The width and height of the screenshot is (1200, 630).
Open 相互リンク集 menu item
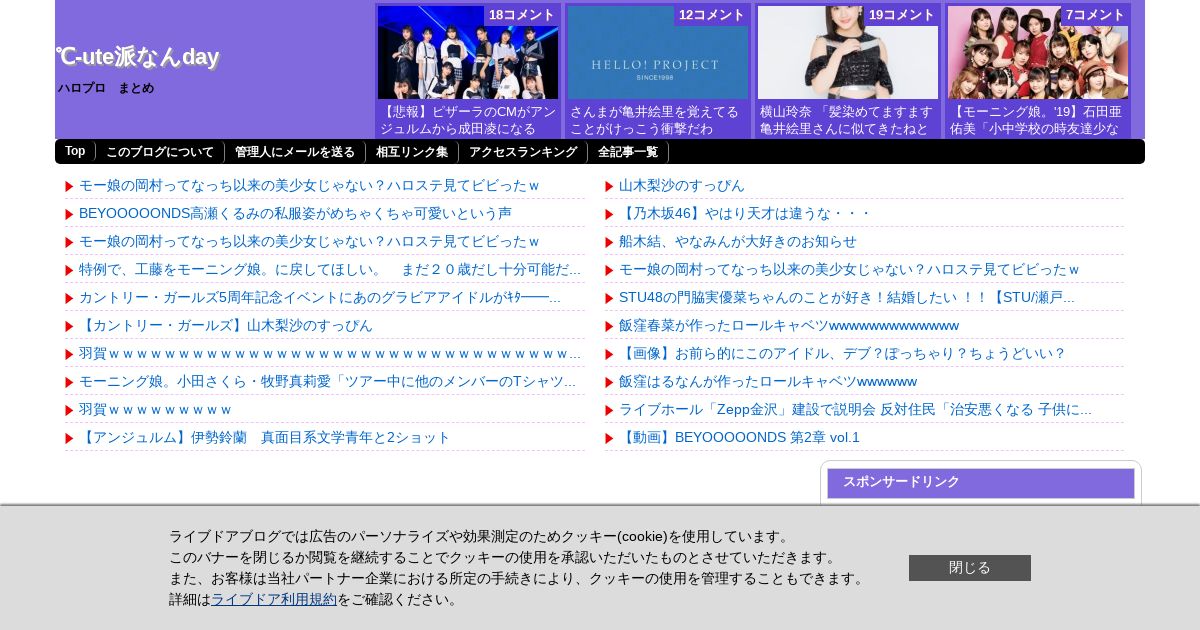412,152
